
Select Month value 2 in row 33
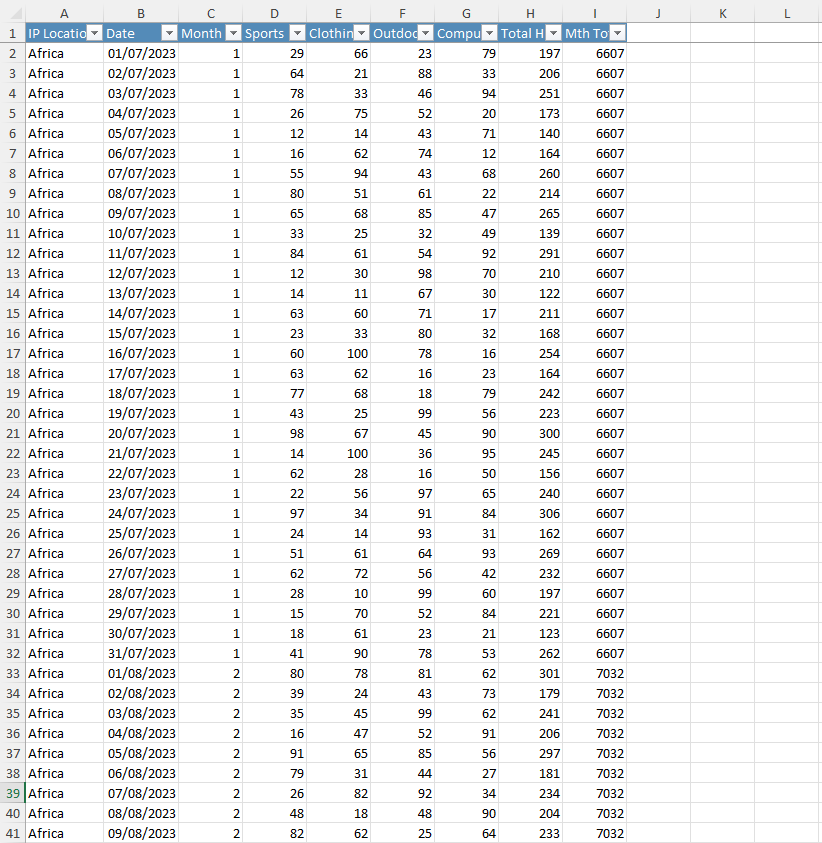point(210,674)
